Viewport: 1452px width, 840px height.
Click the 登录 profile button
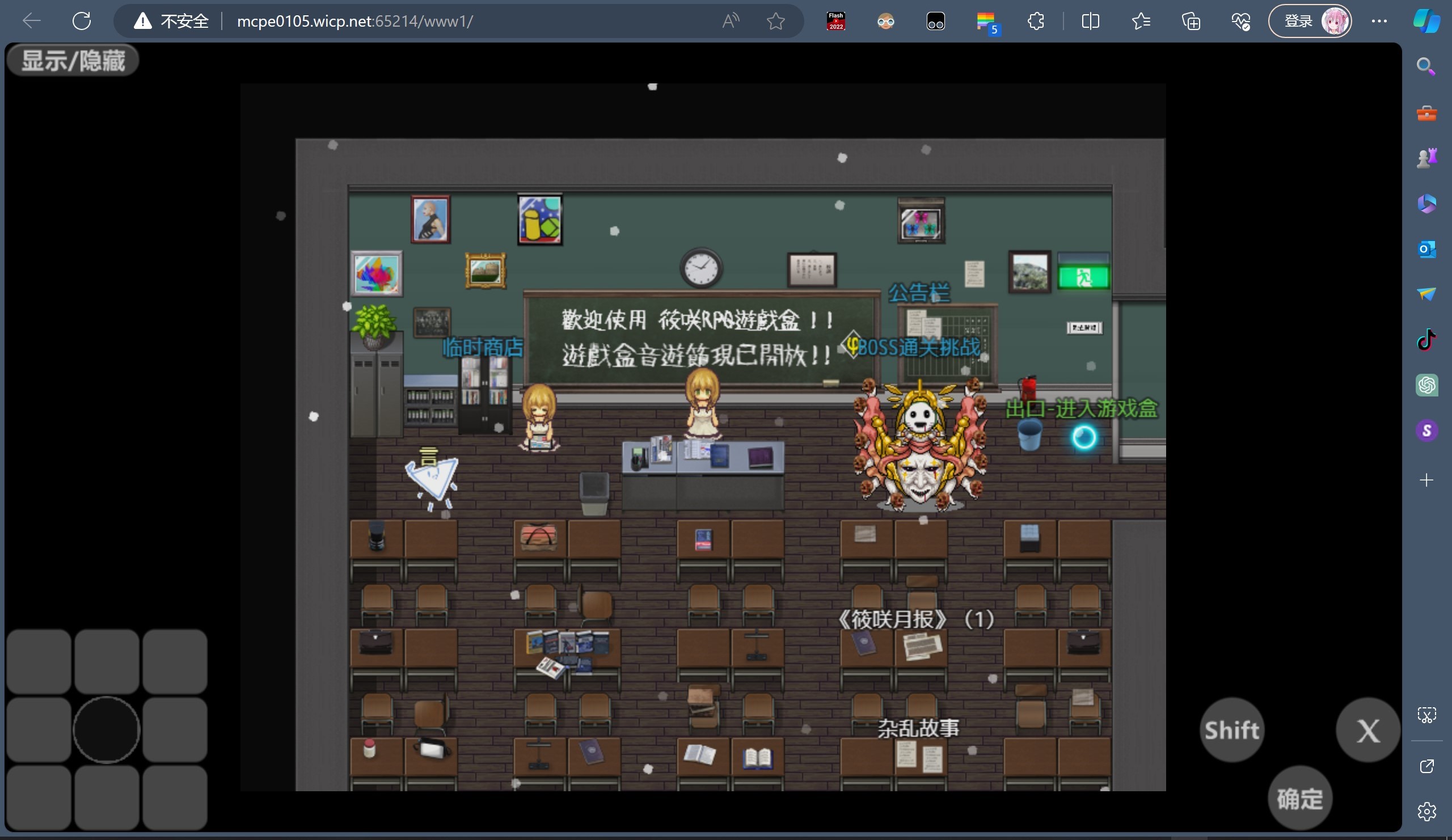(x=1310, y=22)
